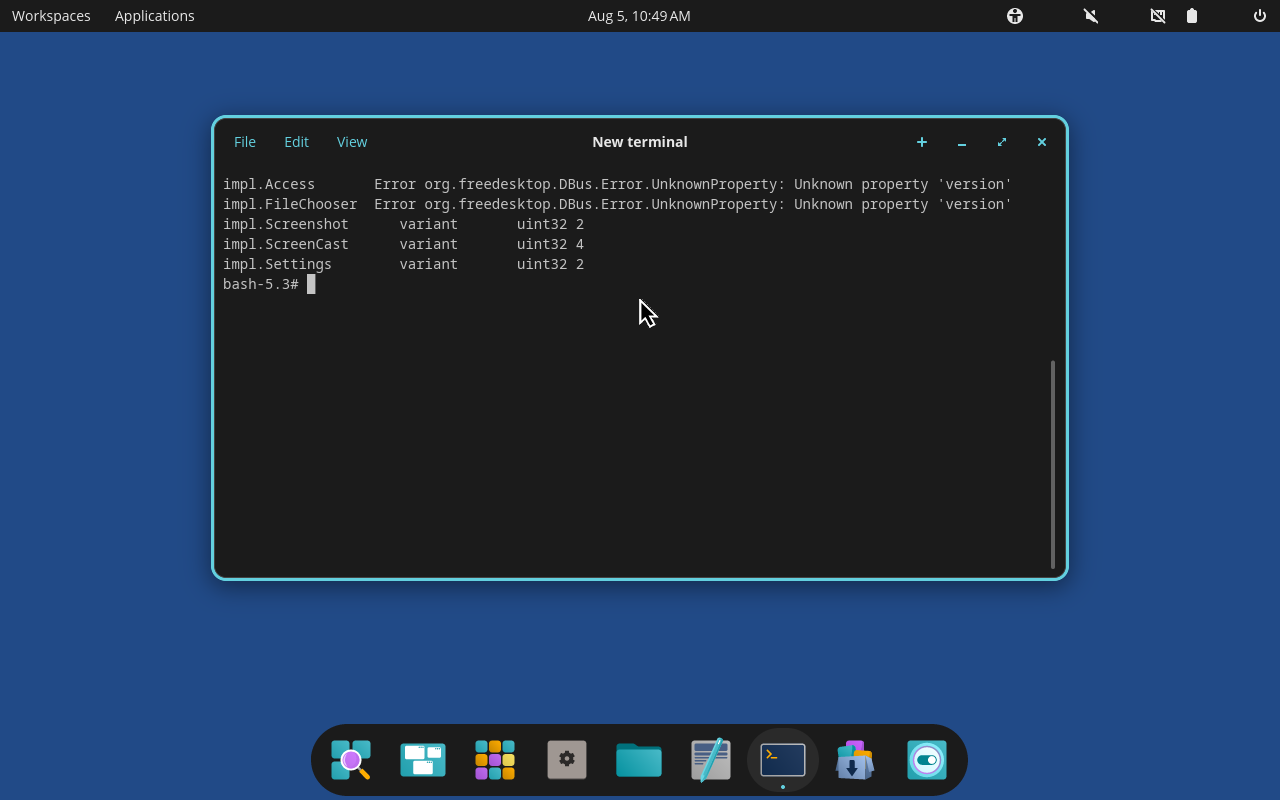Open disconnected network indicator in tray
Image resolution: width=1280 pixels, height=800 pixels.
click(x=1158, y=16)
